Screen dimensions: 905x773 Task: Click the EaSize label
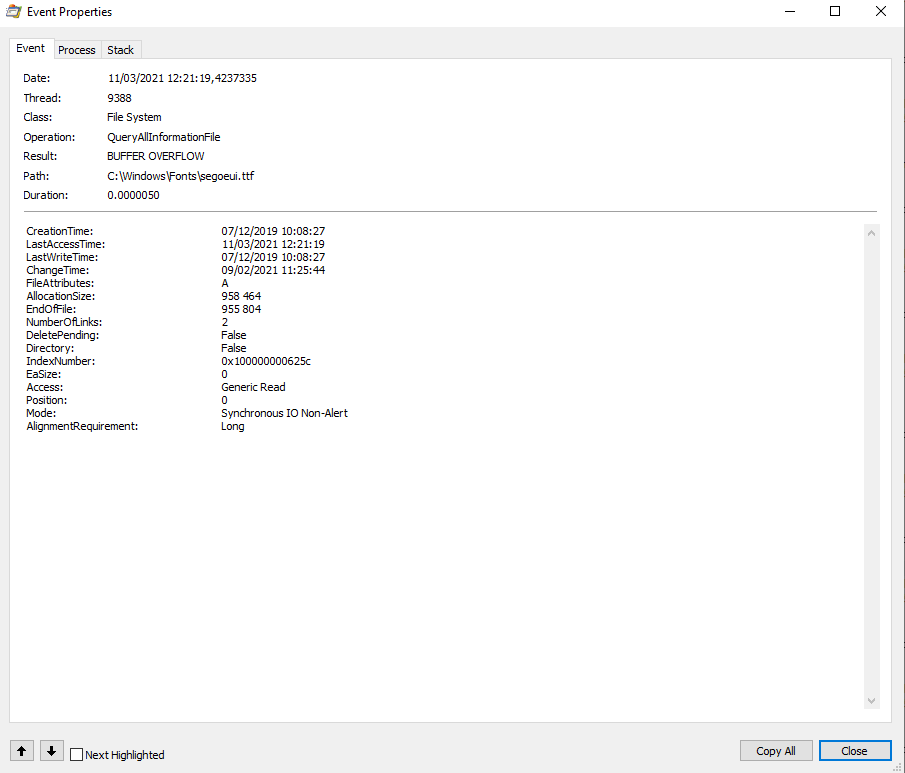click(x=43, y=374)
